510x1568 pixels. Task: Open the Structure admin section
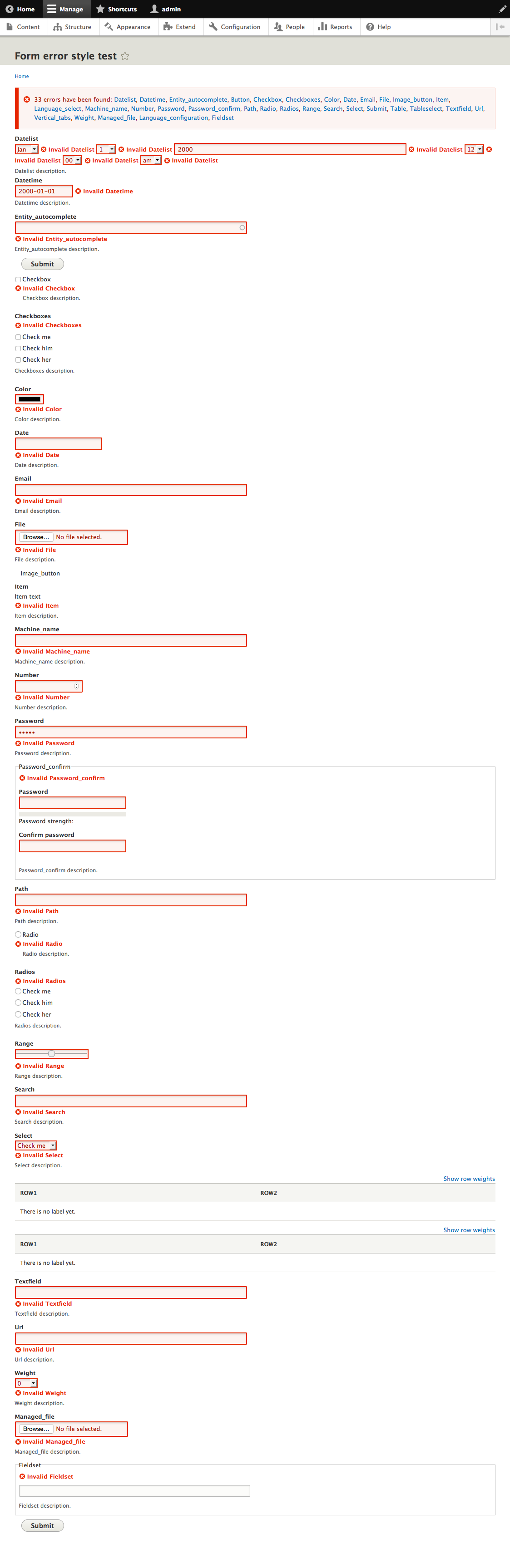73,27
